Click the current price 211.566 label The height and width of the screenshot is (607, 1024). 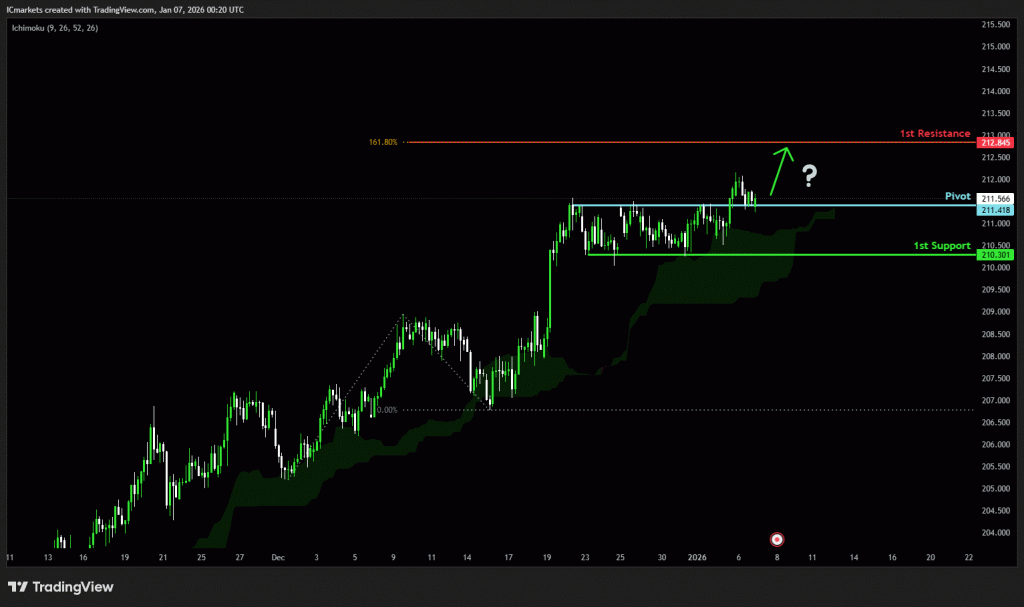coord(997,199)
